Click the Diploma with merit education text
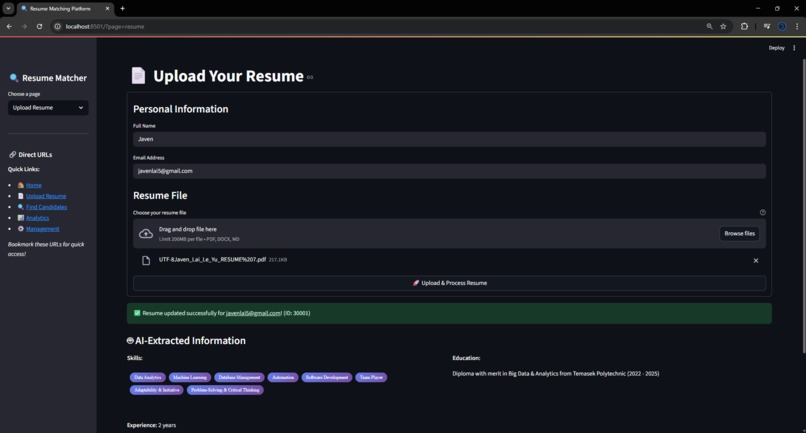 click(x=556, y=374)
